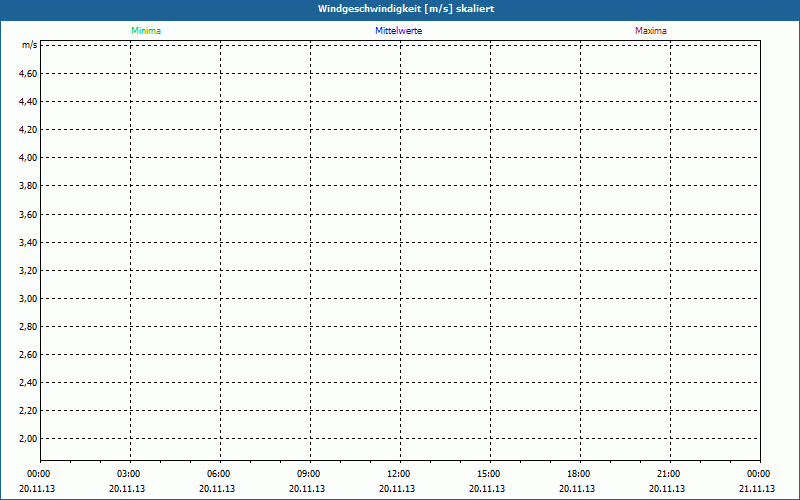Toggle the Maxima legend entry
This screenshot has height=500, width=800.
click(650, 31)
